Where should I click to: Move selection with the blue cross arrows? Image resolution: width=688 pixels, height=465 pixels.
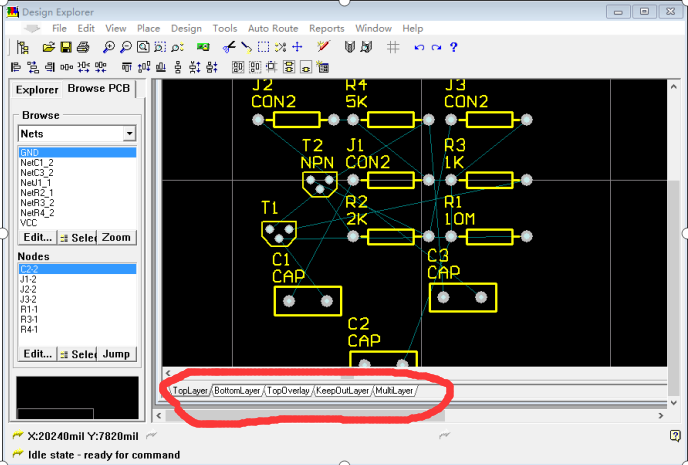(x=297, y=47)
